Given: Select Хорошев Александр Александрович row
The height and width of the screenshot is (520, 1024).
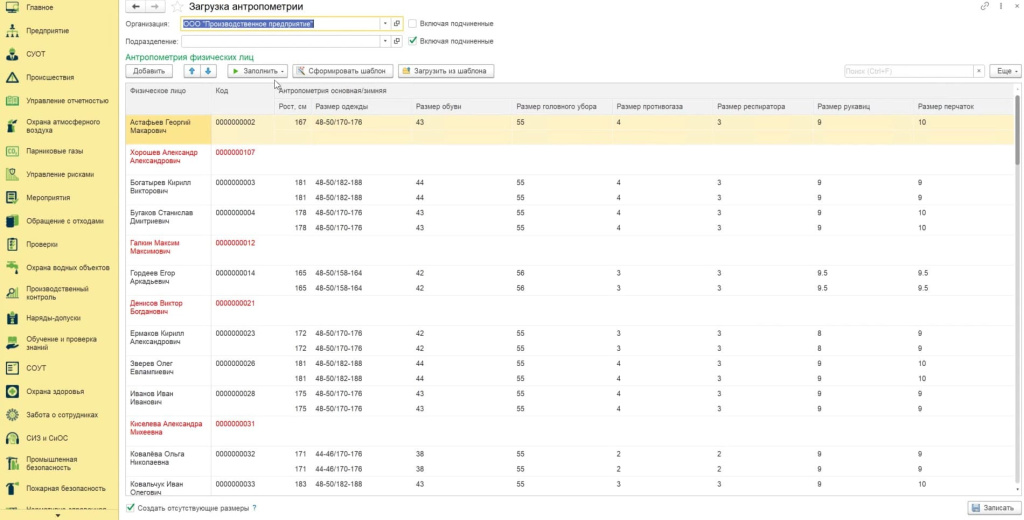Looking at the screenshot, I should pos(569,159).
